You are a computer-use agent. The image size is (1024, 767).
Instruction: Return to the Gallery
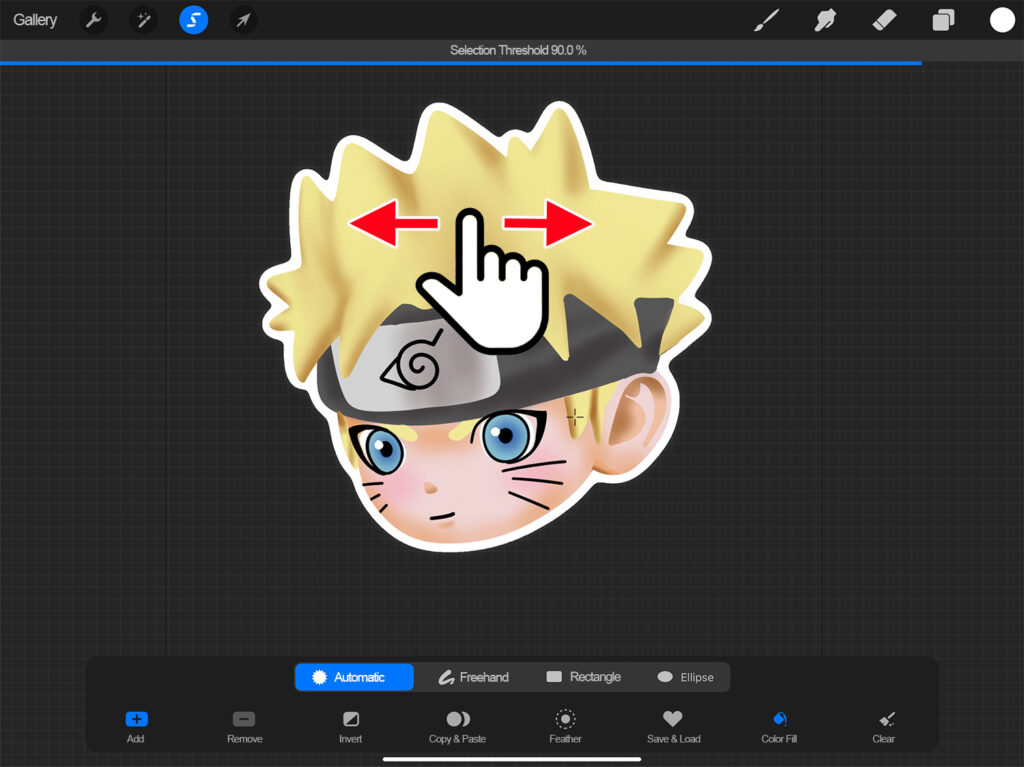(35, 20)
